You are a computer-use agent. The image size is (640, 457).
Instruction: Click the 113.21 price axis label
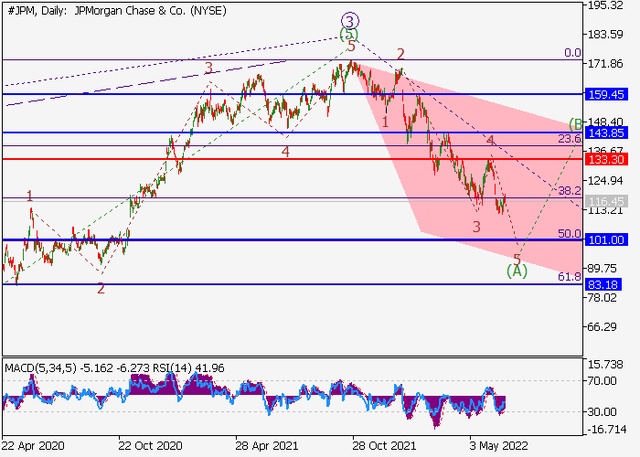(606, 210)
